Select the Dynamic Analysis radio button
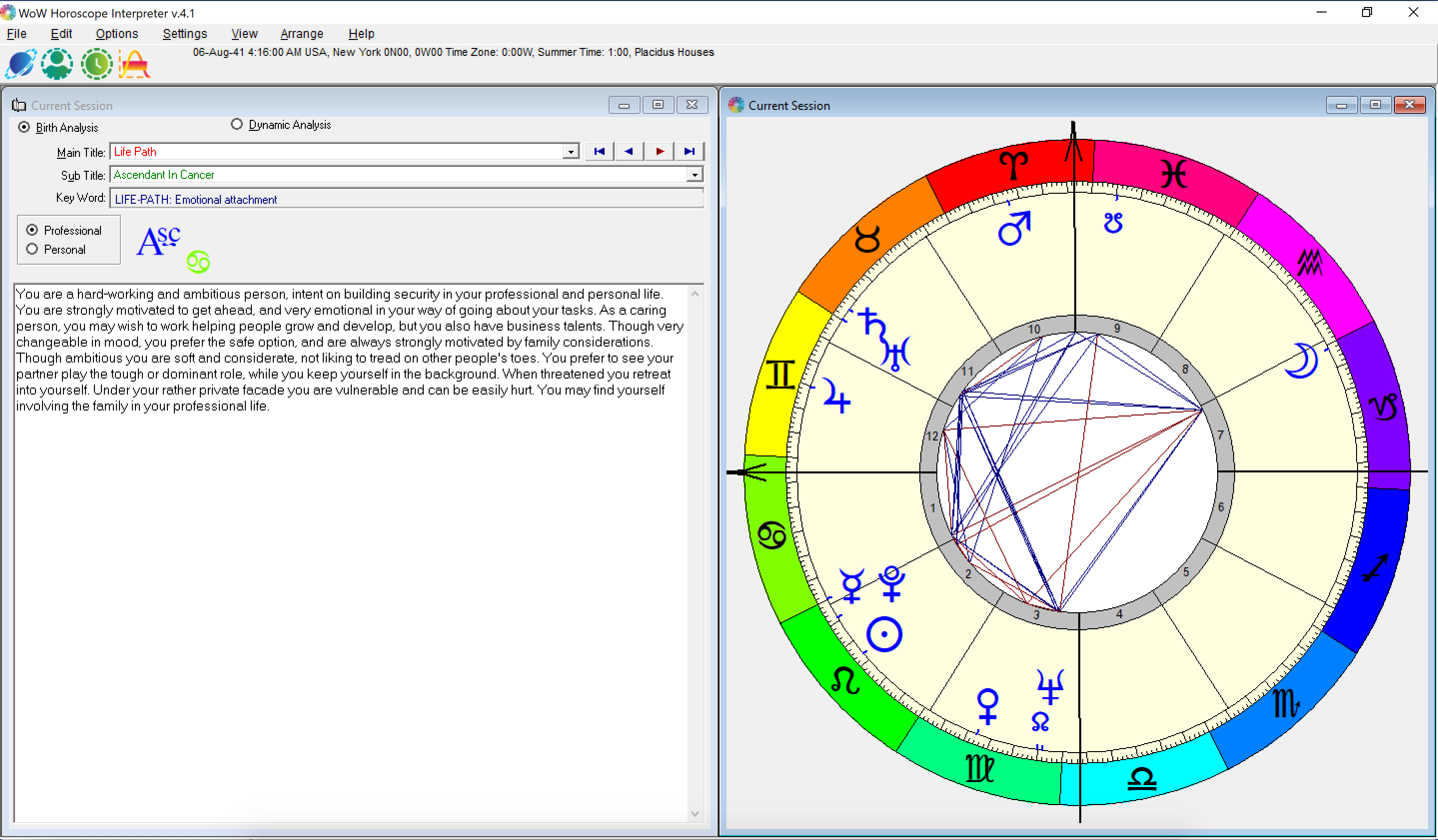The width and height of the screenshot is (1438, 840). (237, 124)
